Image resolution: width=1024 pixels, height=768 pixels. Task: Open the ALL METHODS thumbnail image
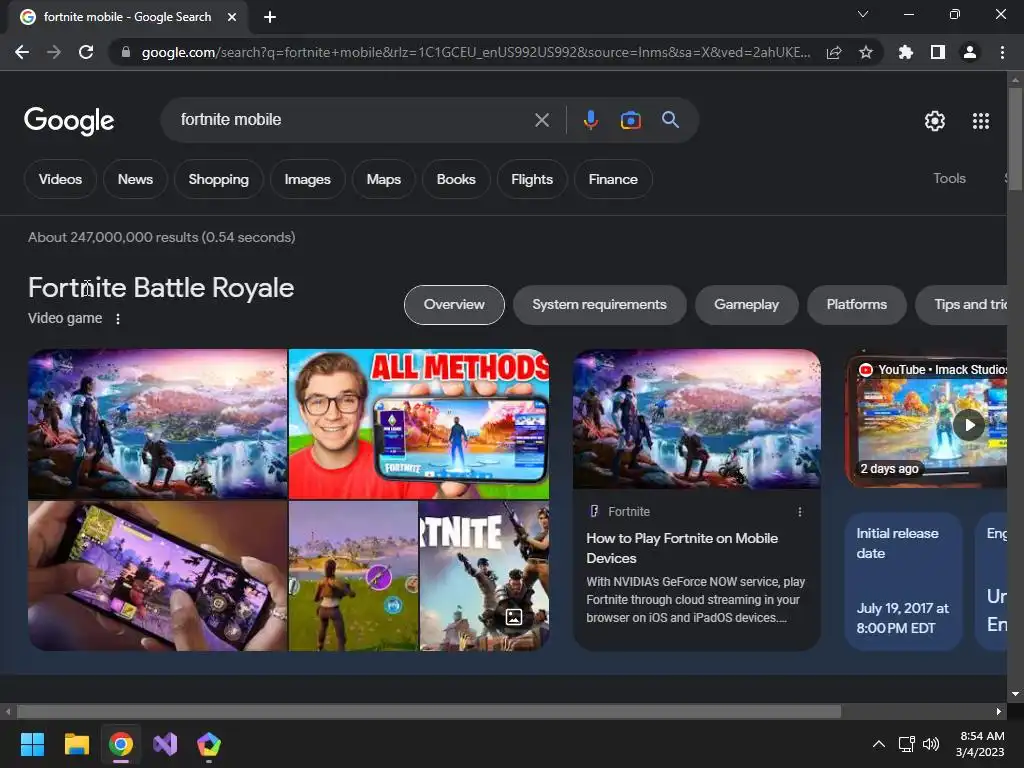coord(419,424)
